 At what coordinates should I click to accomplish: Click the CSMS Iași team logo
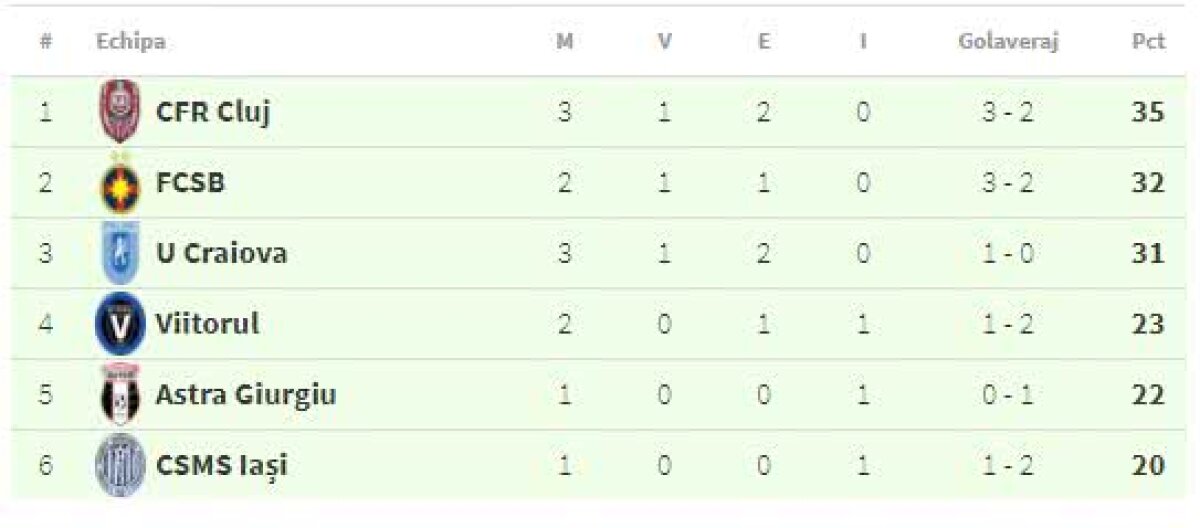pos(120,466)
